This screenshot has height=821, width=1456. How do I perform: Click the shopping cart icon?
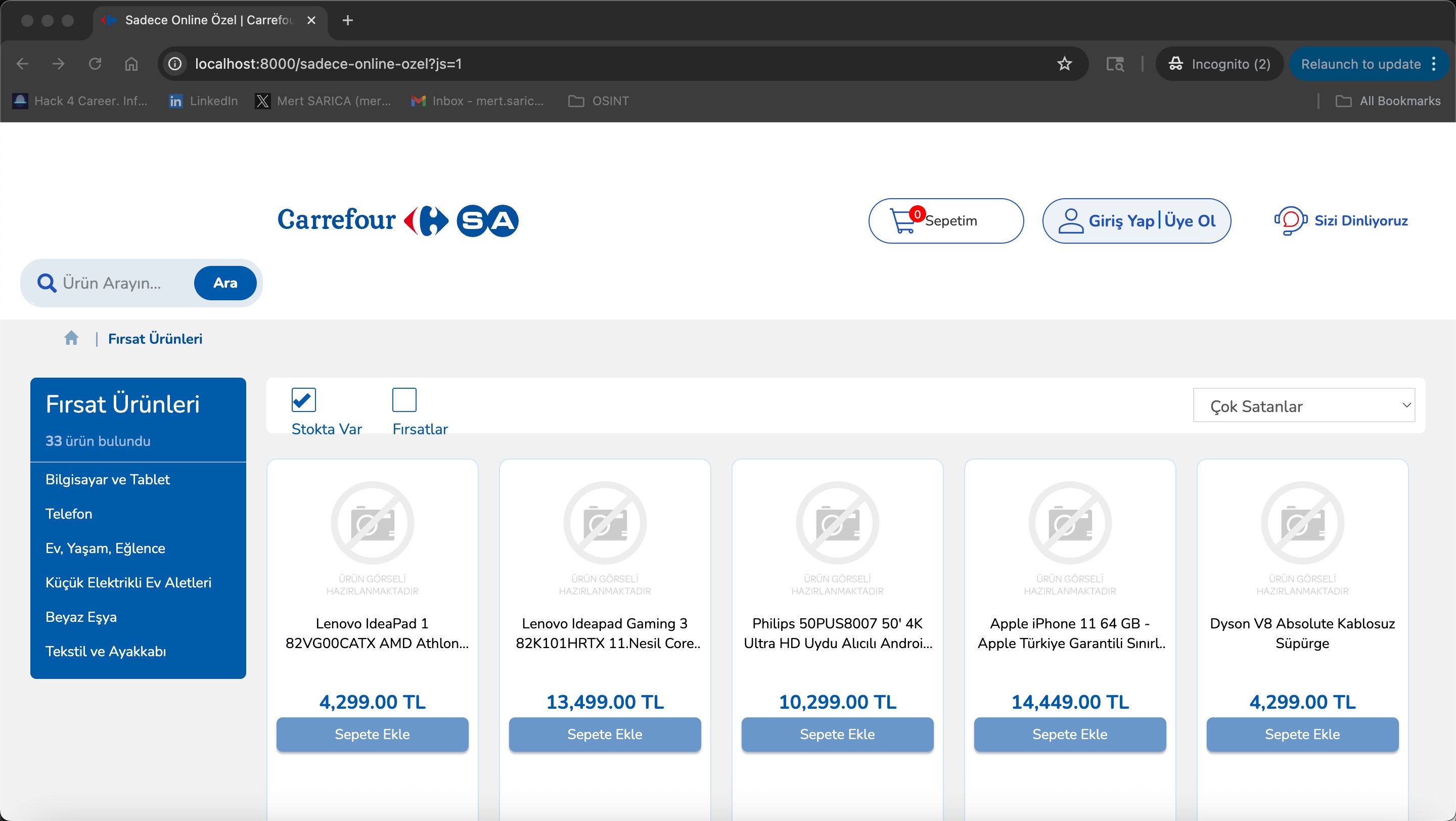903,221
